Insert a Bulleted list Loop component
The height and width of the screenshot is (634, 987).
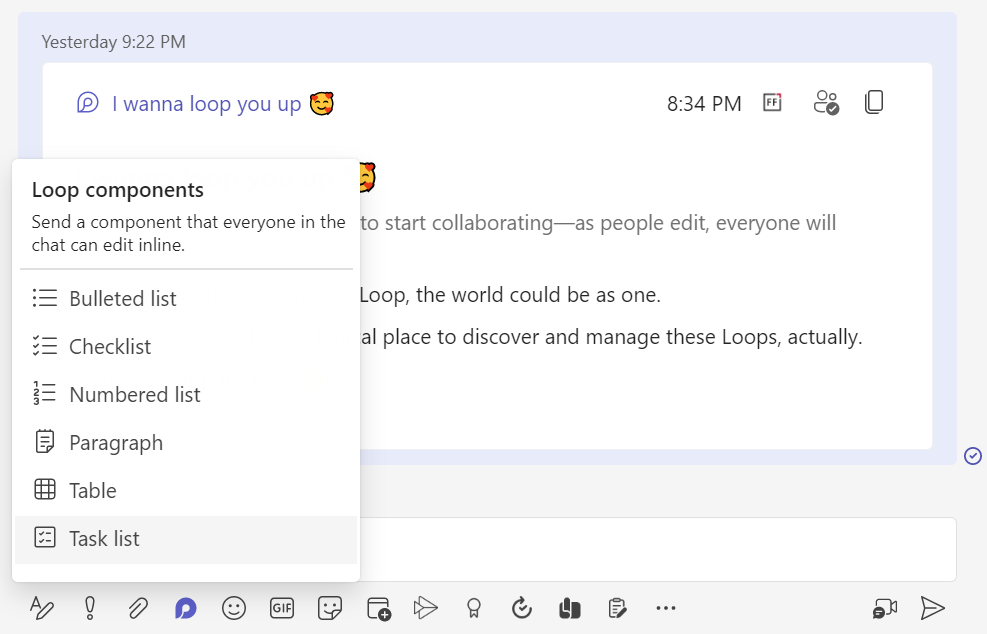pyautogui.click(x=186, y=298)
